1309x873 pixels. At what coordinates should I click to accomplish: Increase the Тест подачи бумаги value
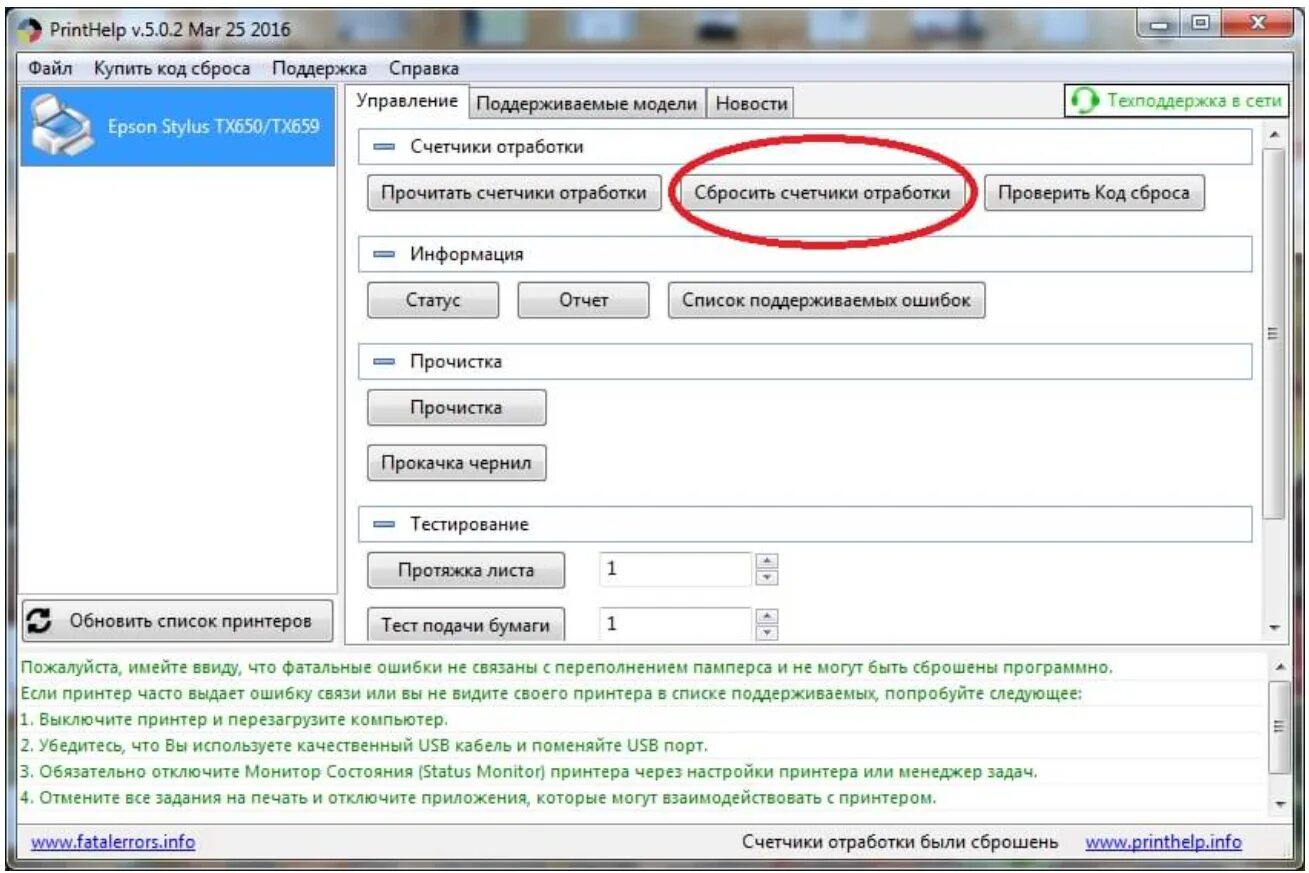767,616
